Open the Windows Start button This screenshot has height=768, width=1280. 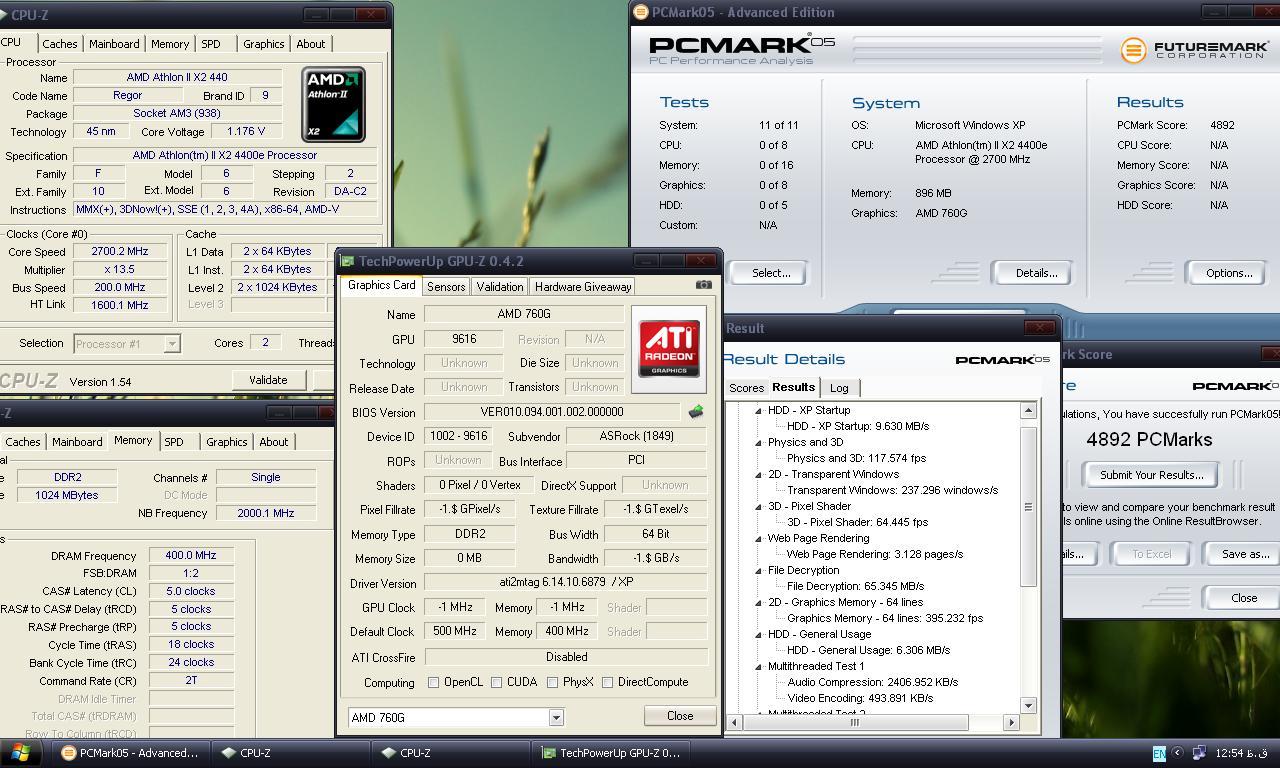click(20, 753)
